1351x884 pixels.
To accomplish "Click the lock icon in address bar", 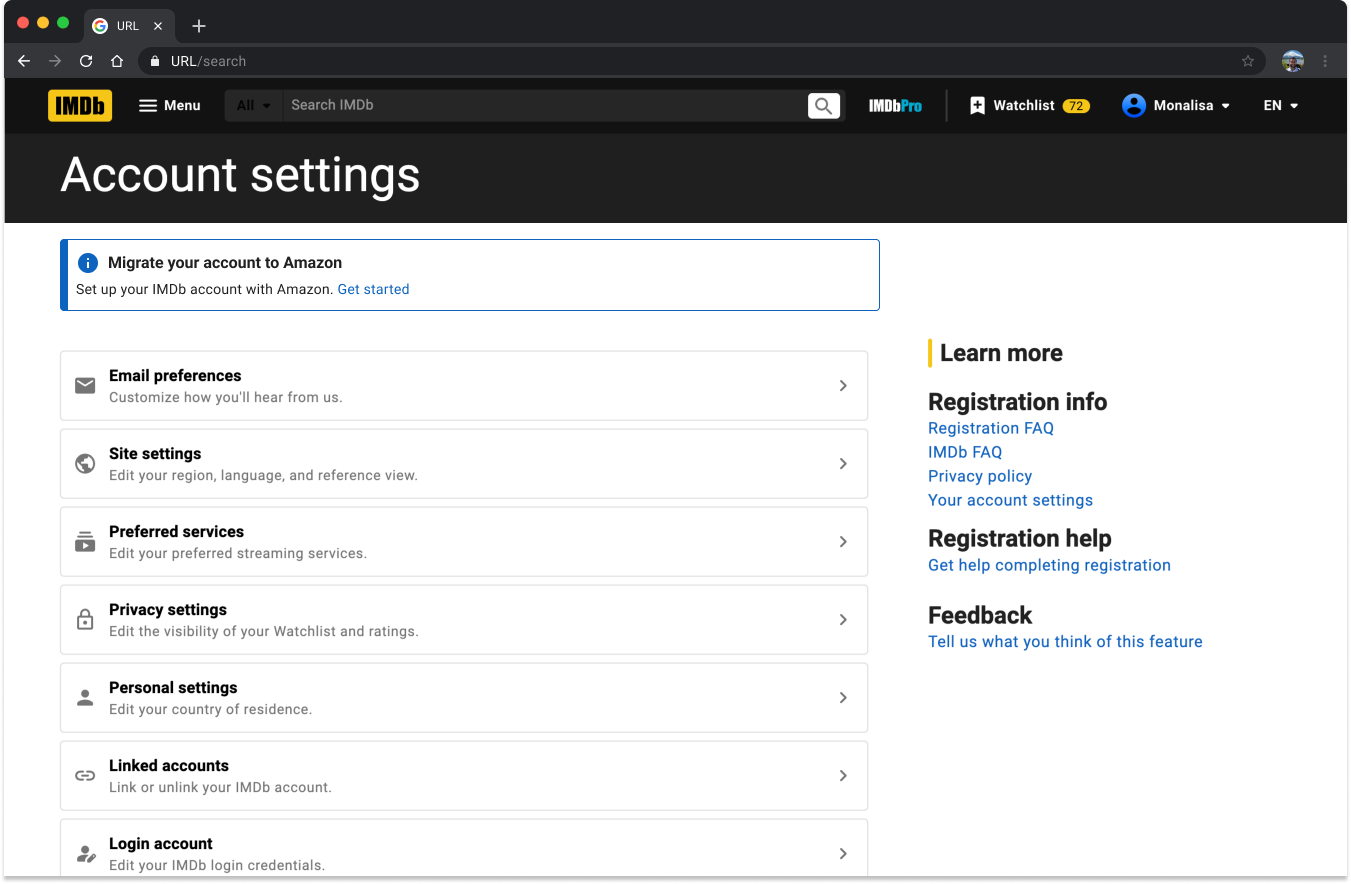I will pyautogui.click(x=154, y=61).
